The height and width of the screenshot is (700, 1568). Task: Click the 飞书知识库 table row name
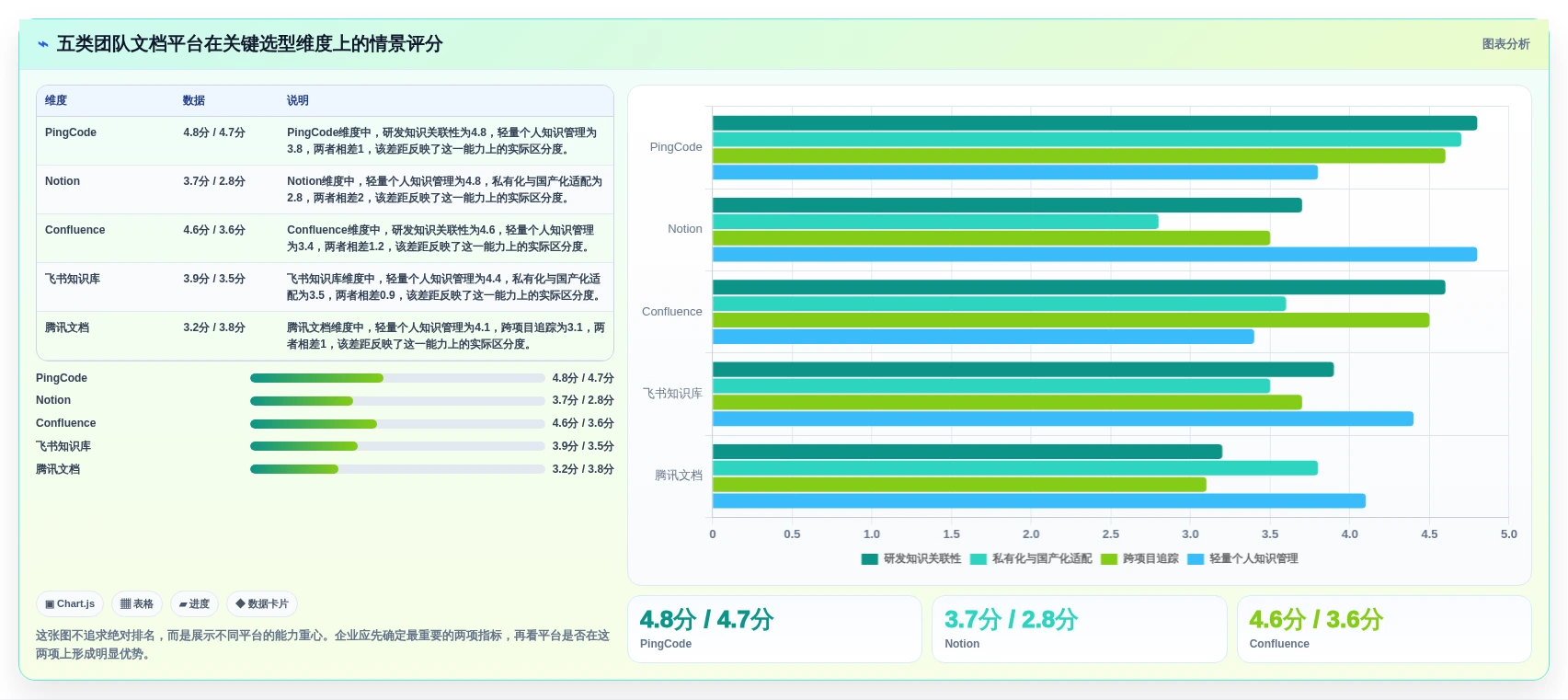73,279
